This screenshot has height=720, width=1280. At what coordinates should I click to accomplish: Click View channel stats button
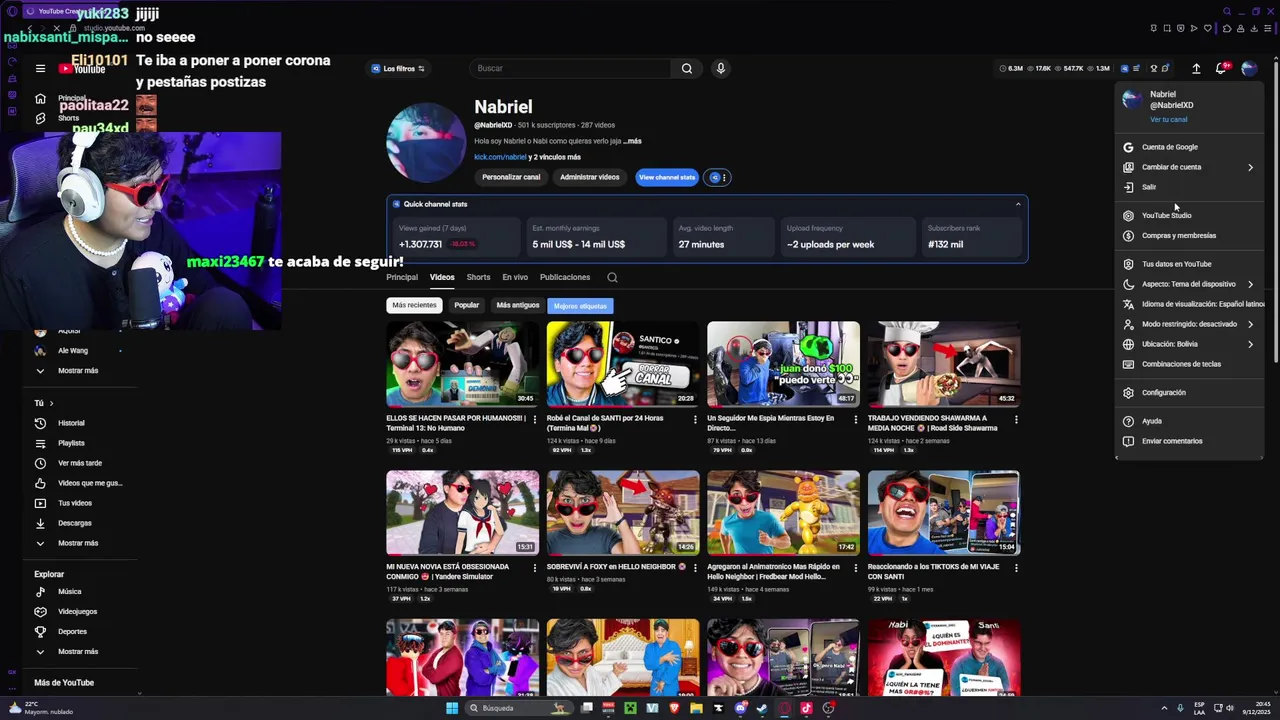pyautogui.click(x=667, y=177)
